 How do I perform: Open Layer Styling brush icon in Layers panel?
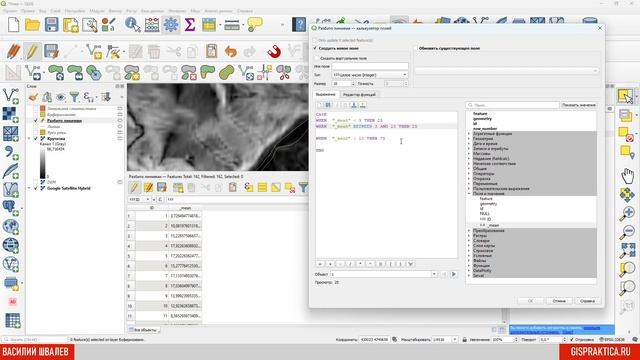click(x=33, y=97)
